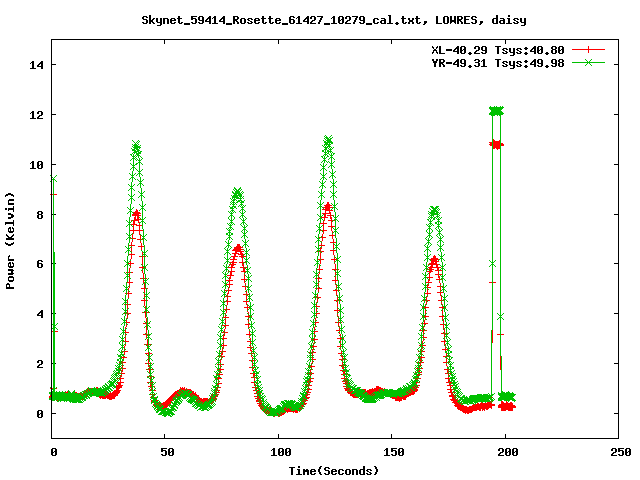Click the first green peak near 37 seconds

tap(136, 146)
